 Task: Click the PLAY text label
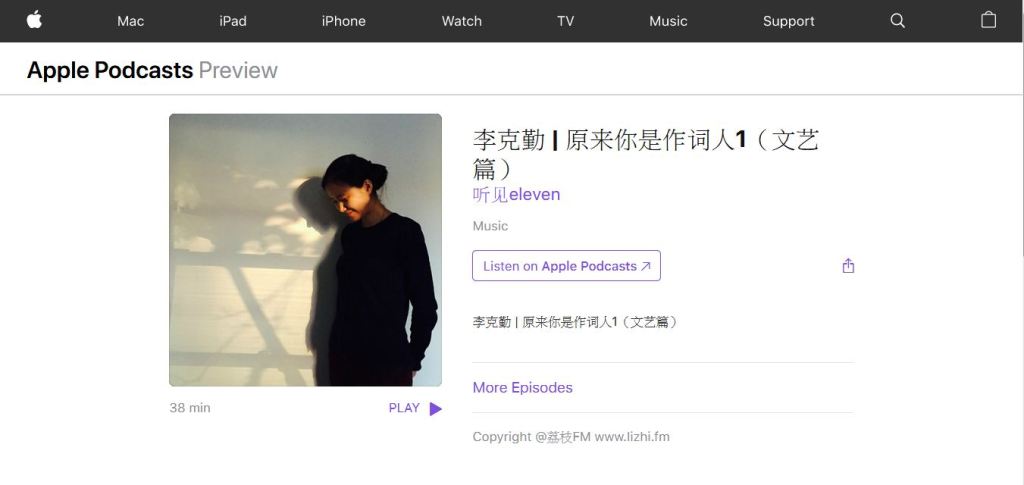pyautogui.click(x=404, y=408)
